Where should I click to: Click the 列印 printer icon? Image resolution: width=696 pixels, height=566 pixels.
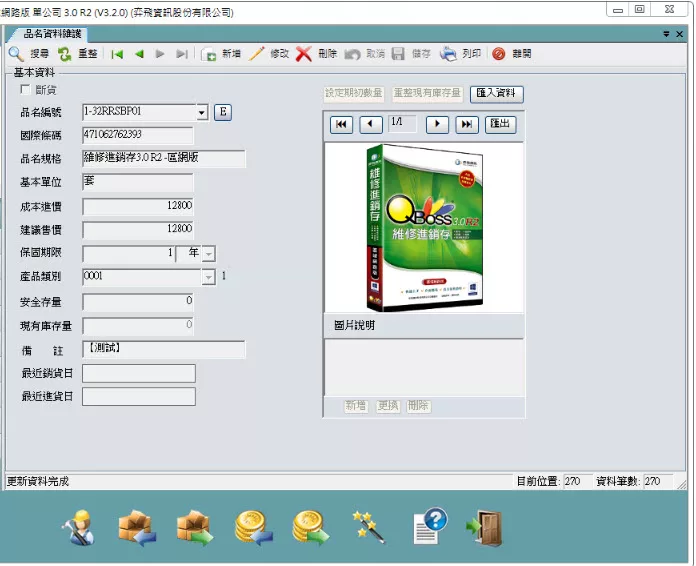pyautogui.click(x=450, y=54)
